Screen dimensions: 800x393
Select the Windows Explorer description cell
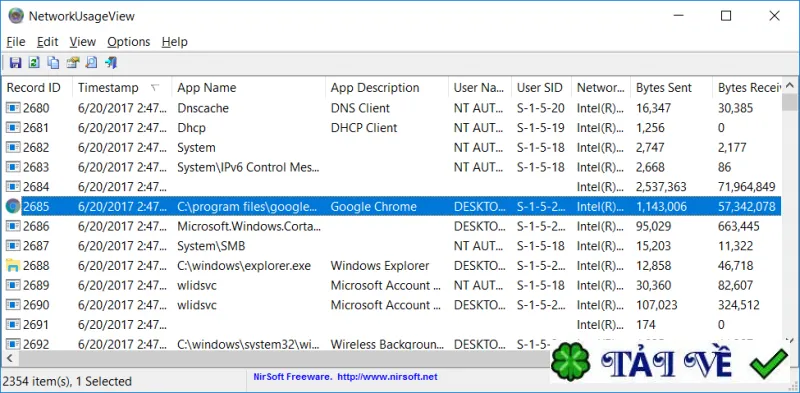point(380,266)
